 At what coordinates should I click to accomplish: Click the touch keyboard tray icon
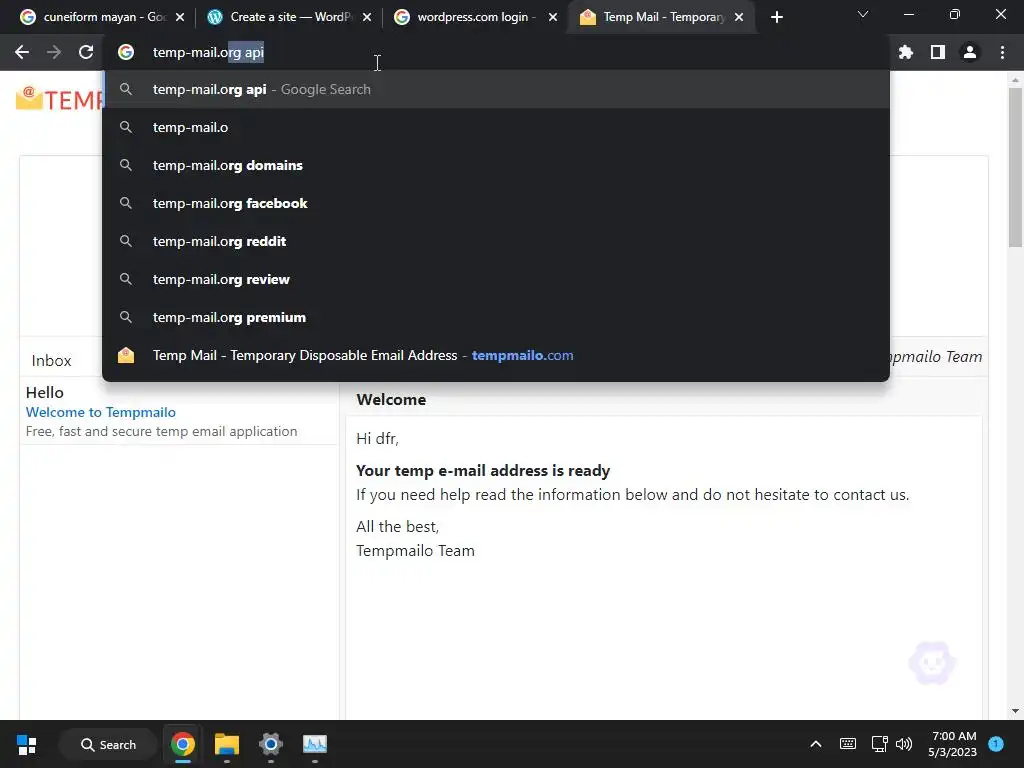(848, 744)
